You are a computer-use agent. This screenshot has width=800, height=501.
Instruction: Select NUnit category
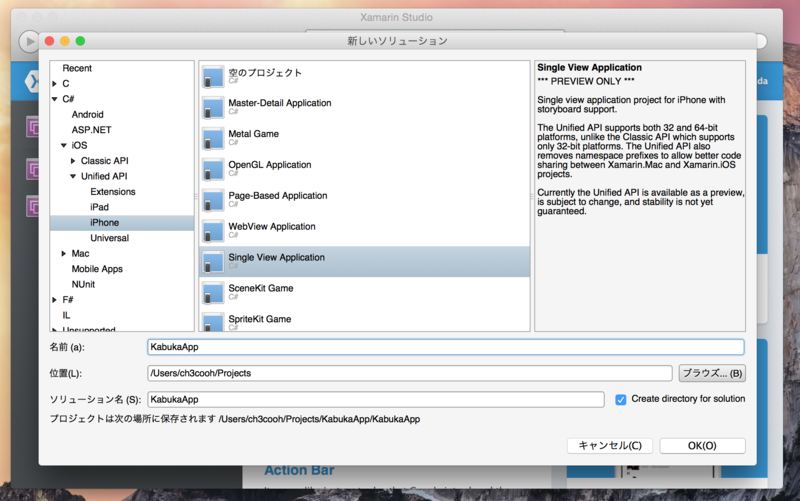point(83,284)
